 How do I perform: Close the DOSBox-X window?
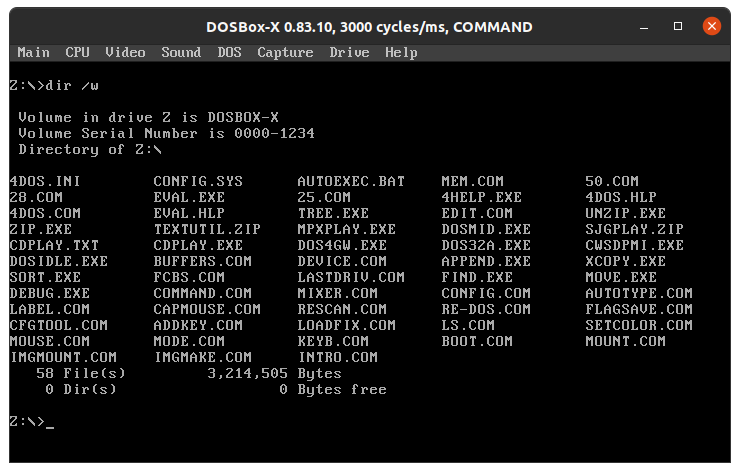tap(712, 26)
